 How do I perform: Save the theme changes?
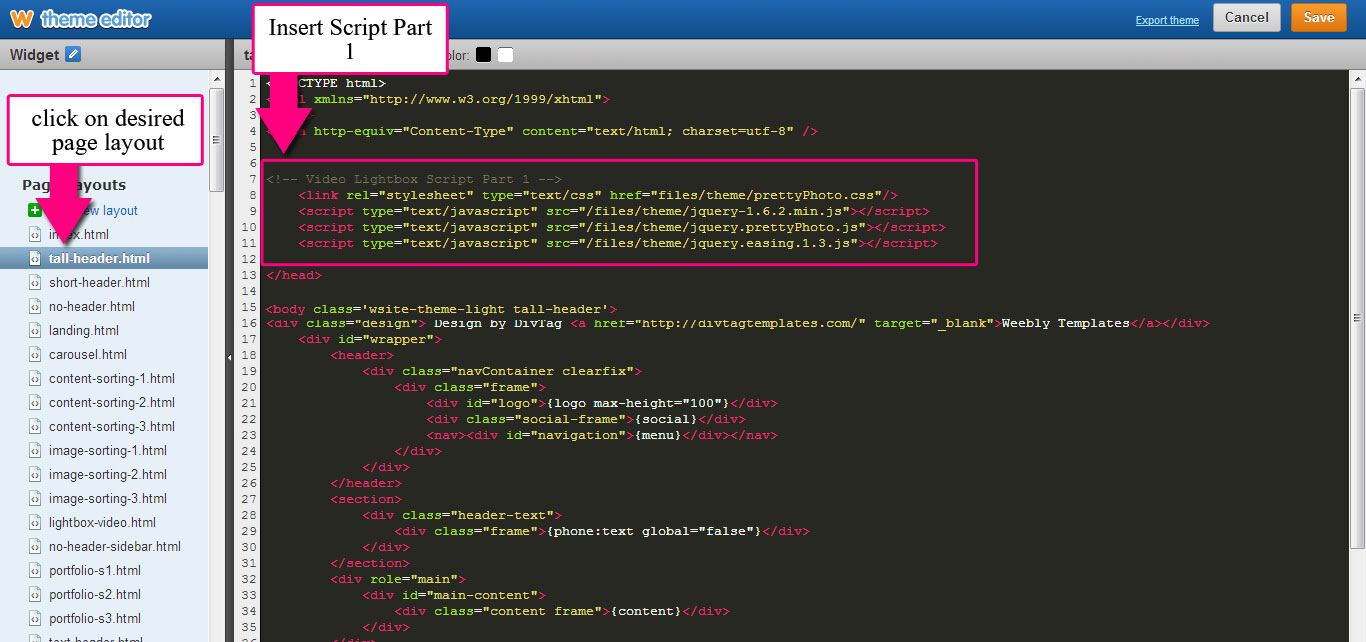(1319, 18)
